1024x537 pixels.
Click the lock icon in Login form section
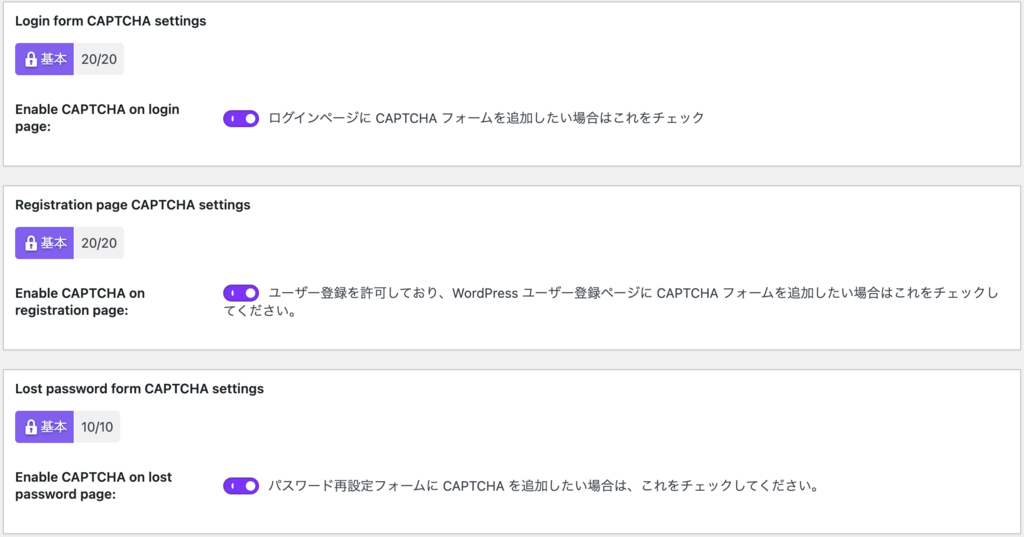[31, 59]
